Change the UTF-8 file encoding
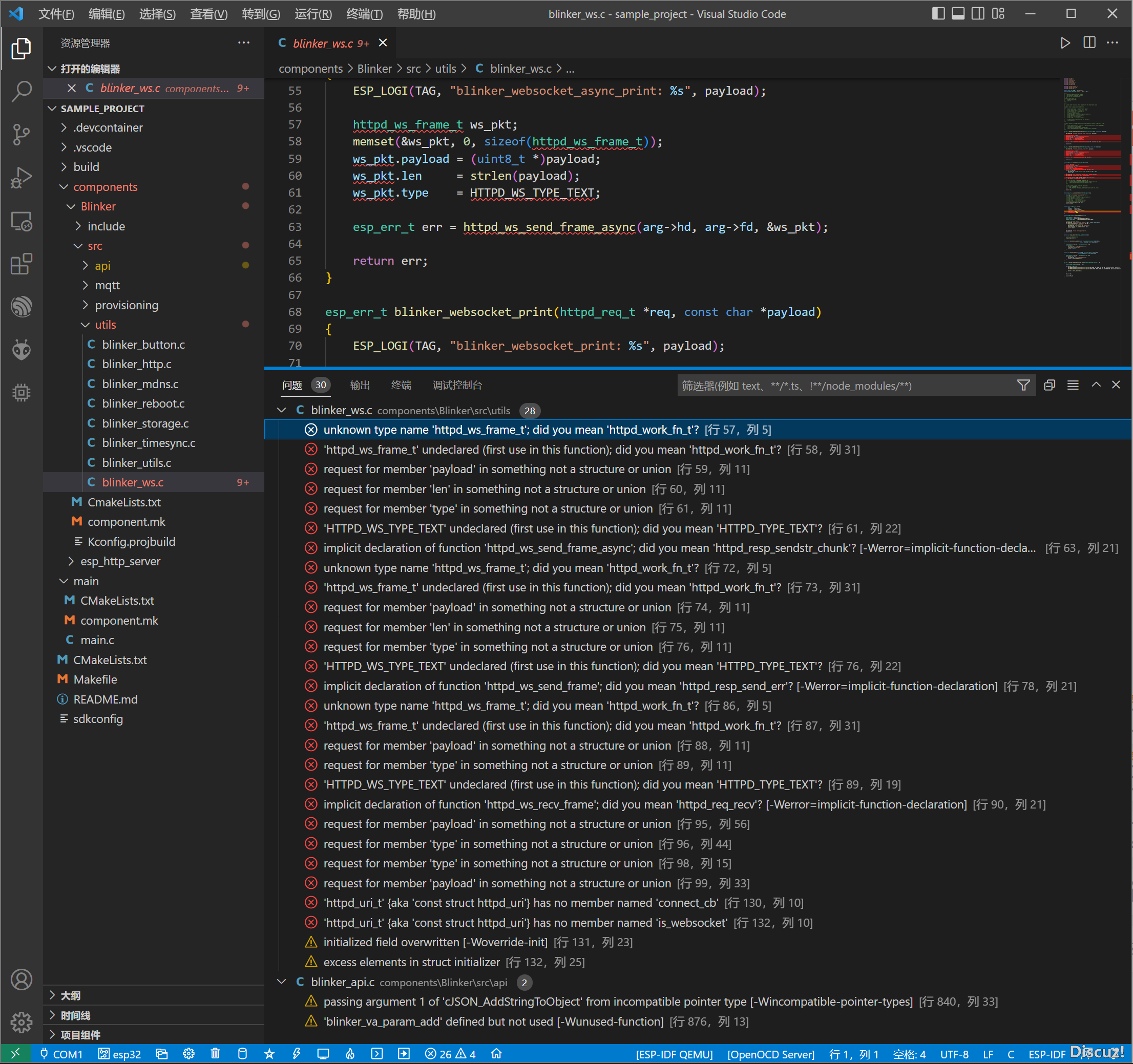 coord(954,1054)
